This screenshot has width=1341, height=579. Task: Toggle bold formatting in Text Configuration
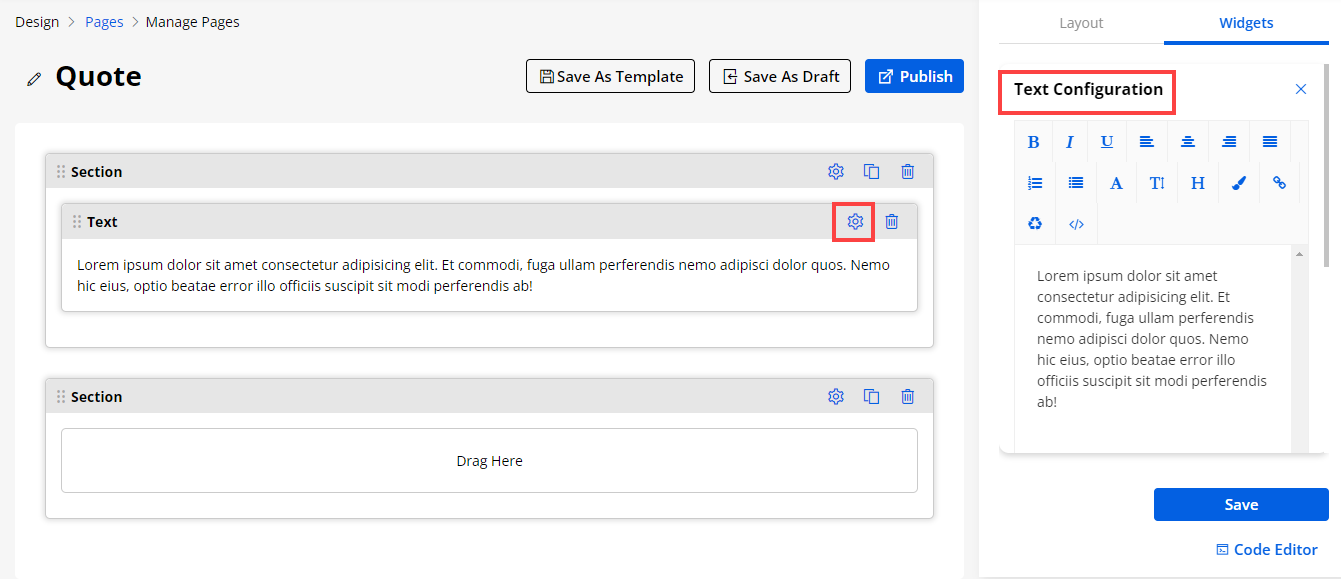1034,142
